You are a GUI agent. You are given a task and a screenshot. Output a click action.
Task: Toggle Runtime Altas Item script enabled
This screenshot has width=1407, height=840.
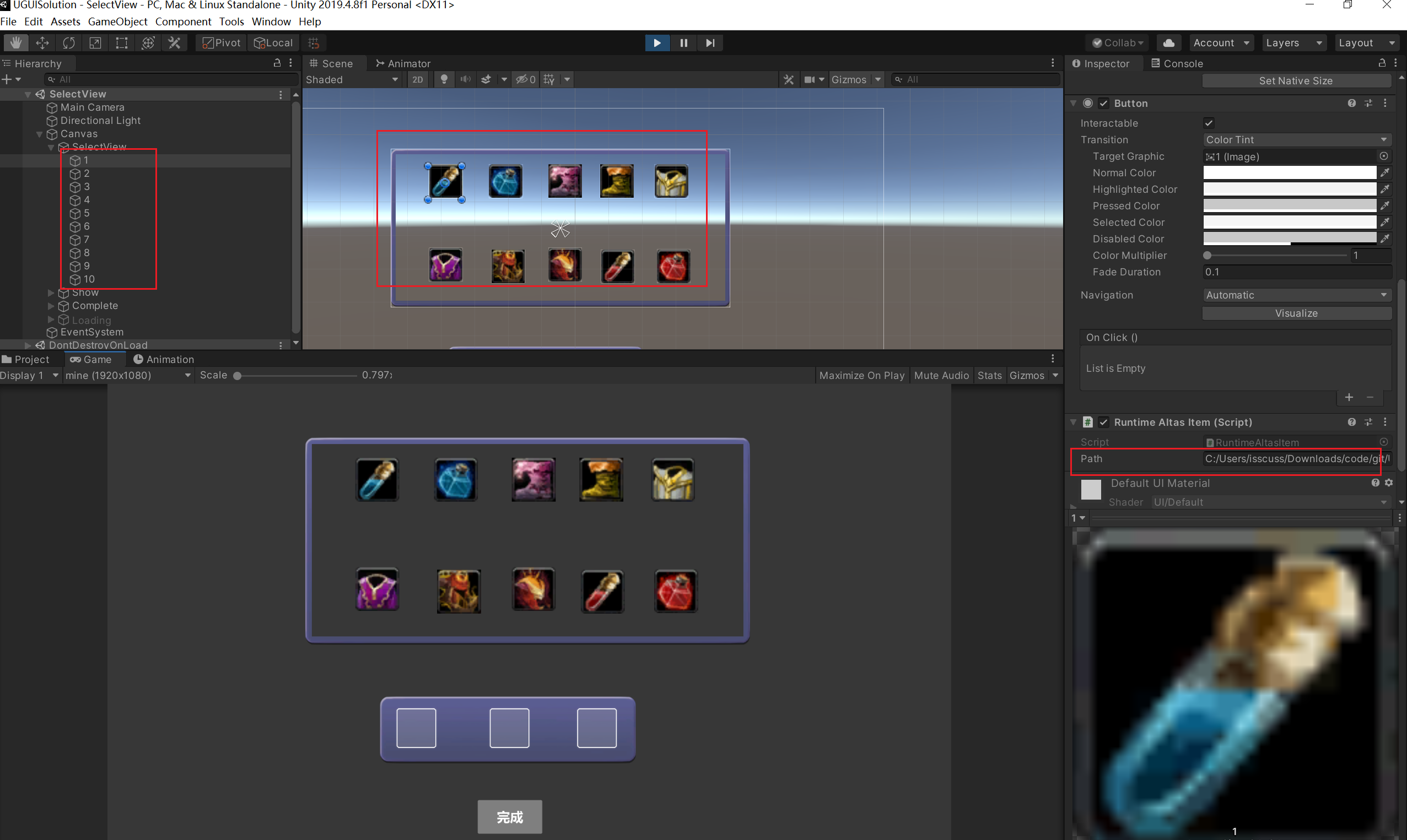[1103, 422]
